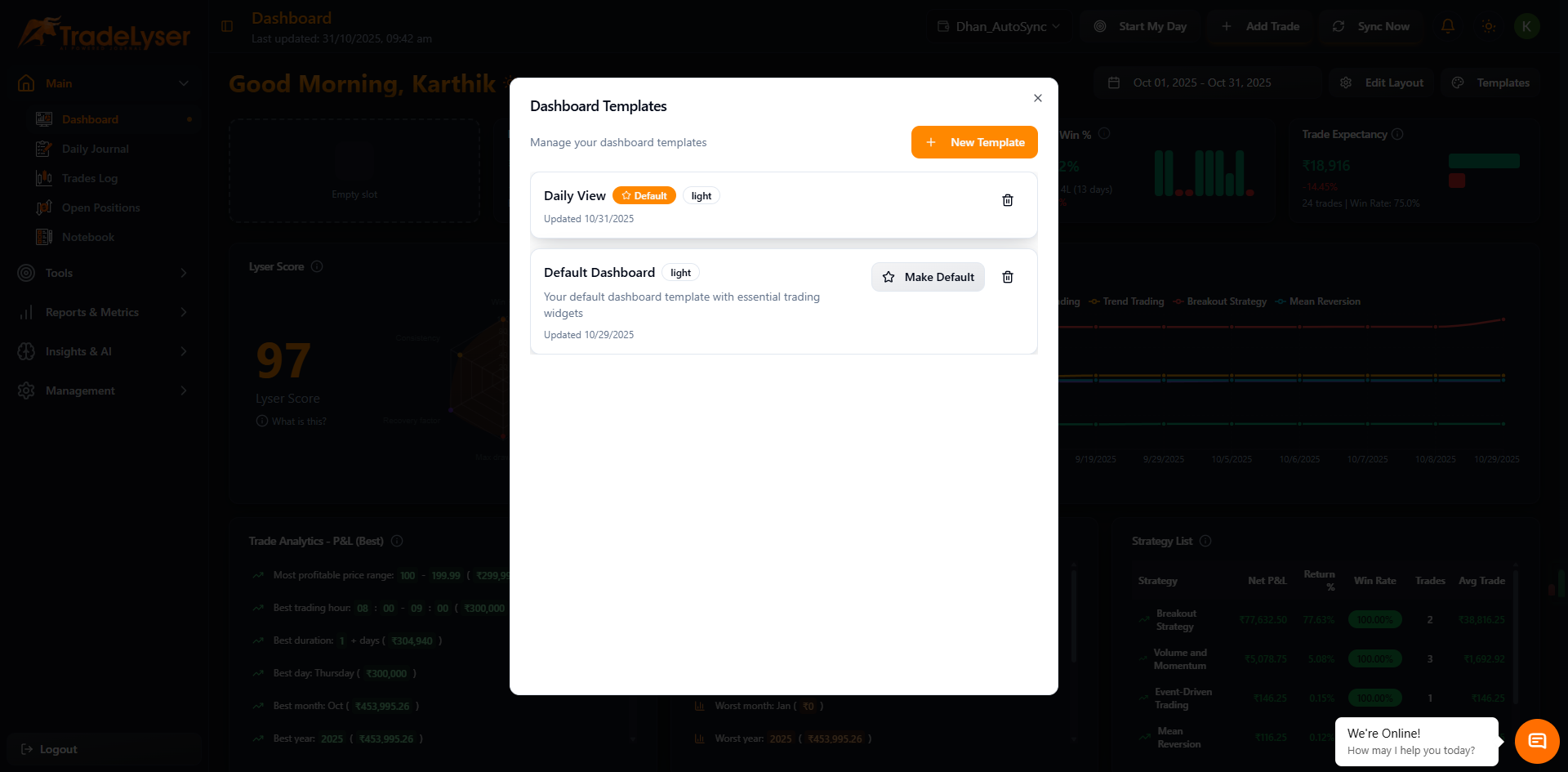Viewport: 1568px width, 772px height.
Task: Open the Open Positions page
Action: click(x=100, y=208)
